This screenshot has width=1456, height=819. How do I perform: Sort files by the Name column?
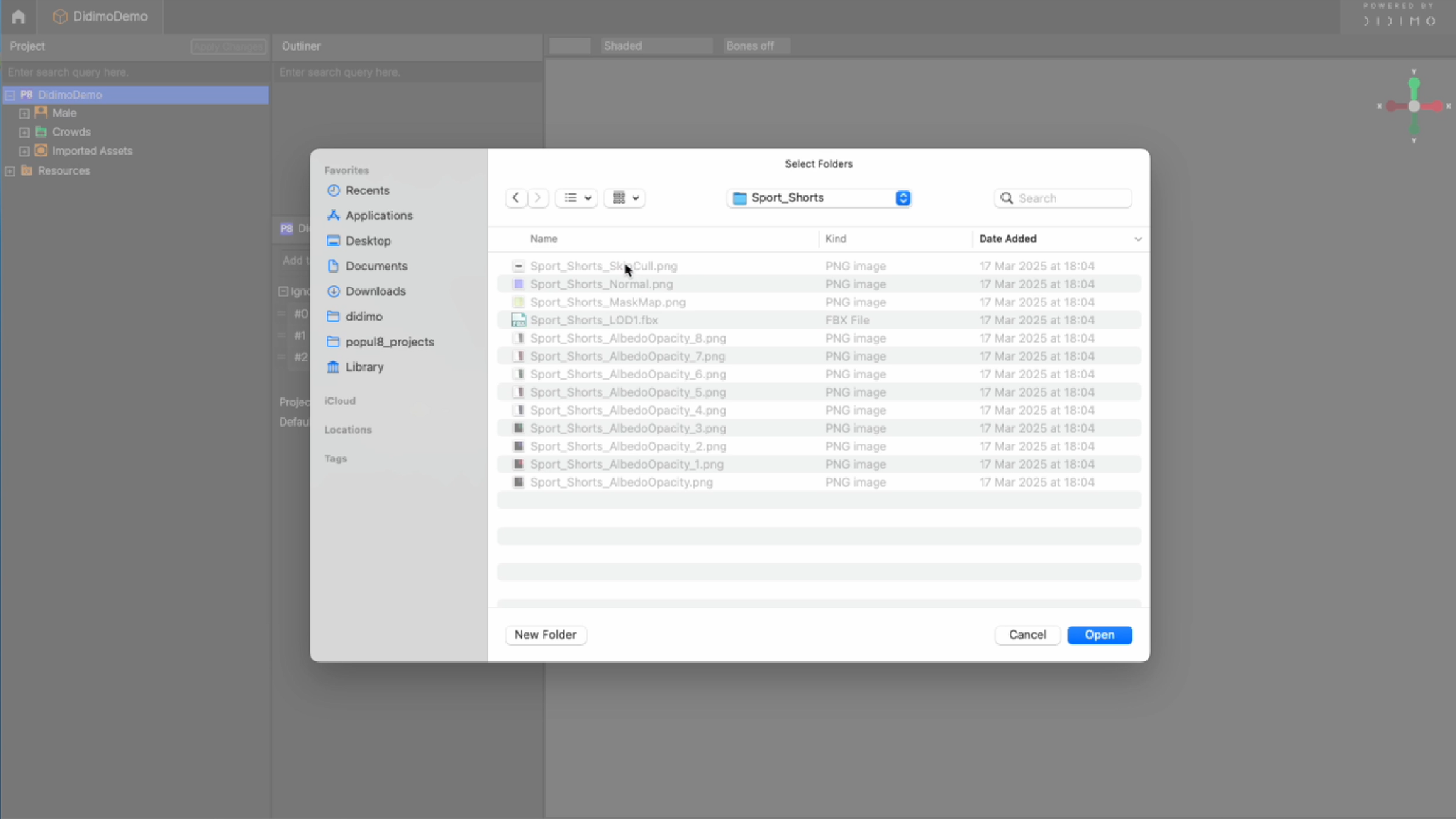(x=544, y=239)
